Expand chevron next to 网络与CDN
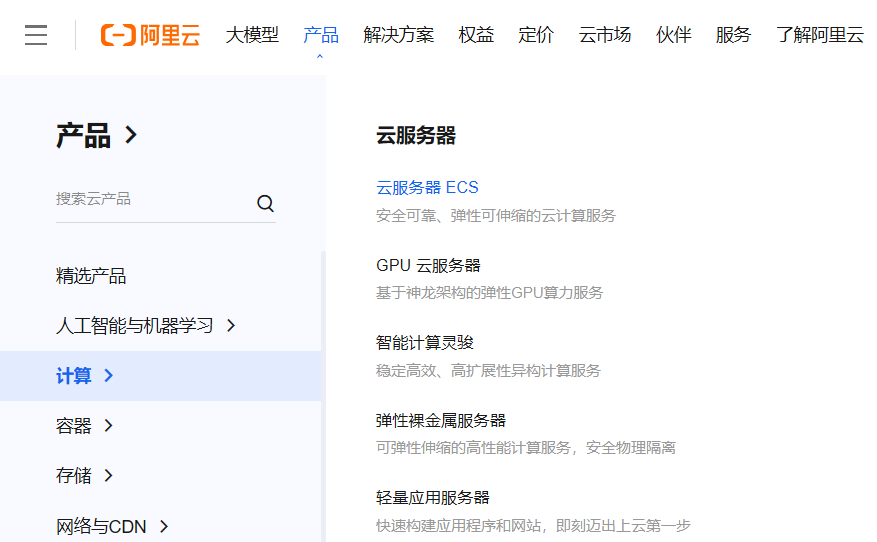This screenshot has width=877, height=542. [x=164, y=526]
